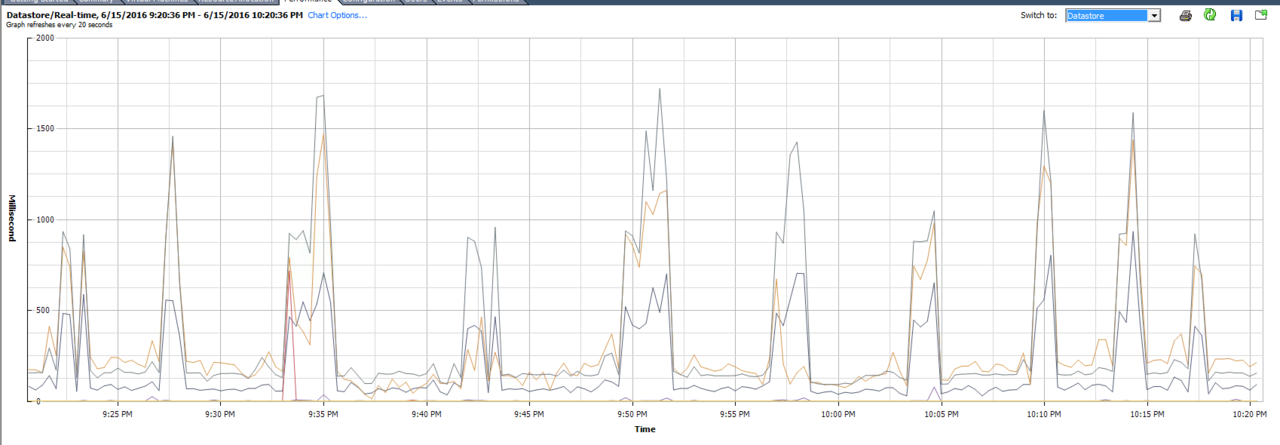
Task: Click the peak at 10:10 PM
Action: (x=1044, y=111)
